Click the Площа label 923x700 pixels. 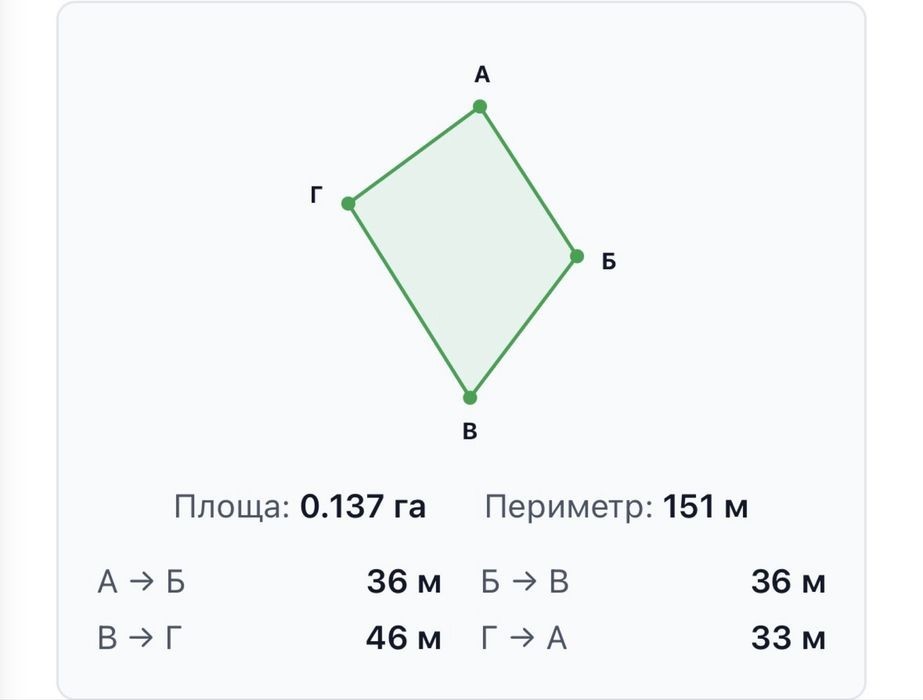[232, 507]
